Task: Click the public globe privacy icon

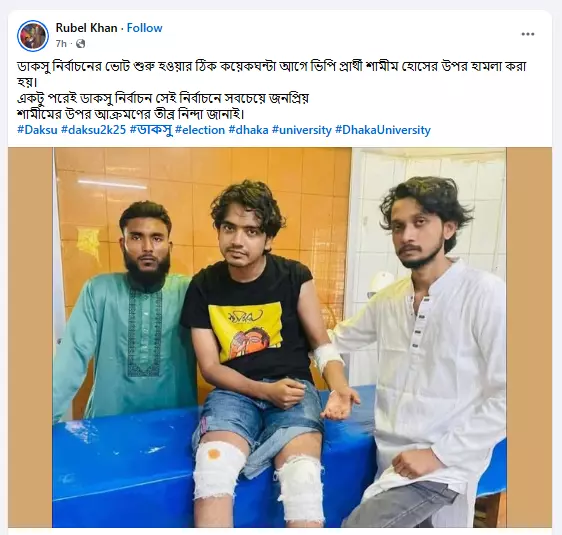Action: (81, 44)
